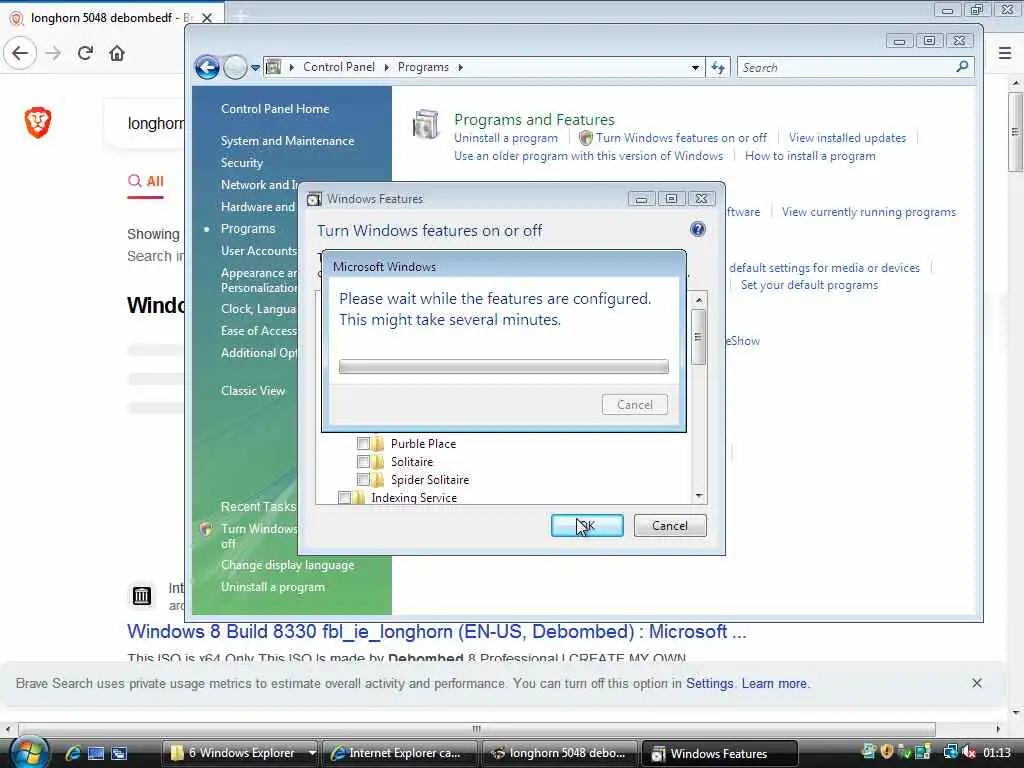Click the Purble Place folder icon
1024x768 pixels.
pyautogui.click(x=378, y=443)
